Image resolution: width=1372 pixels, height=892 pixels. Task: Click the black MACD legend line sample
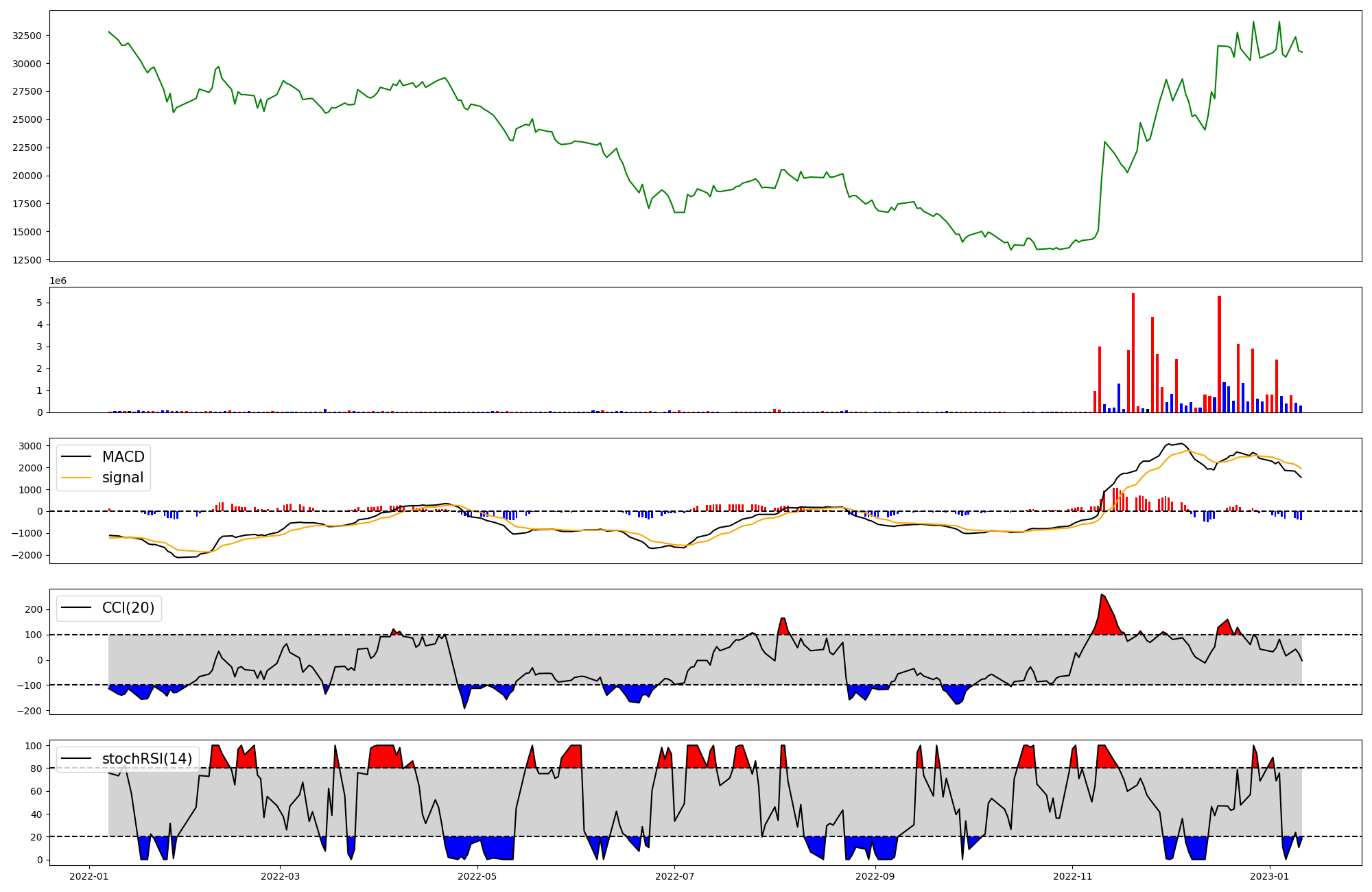[x=76, y=457]
